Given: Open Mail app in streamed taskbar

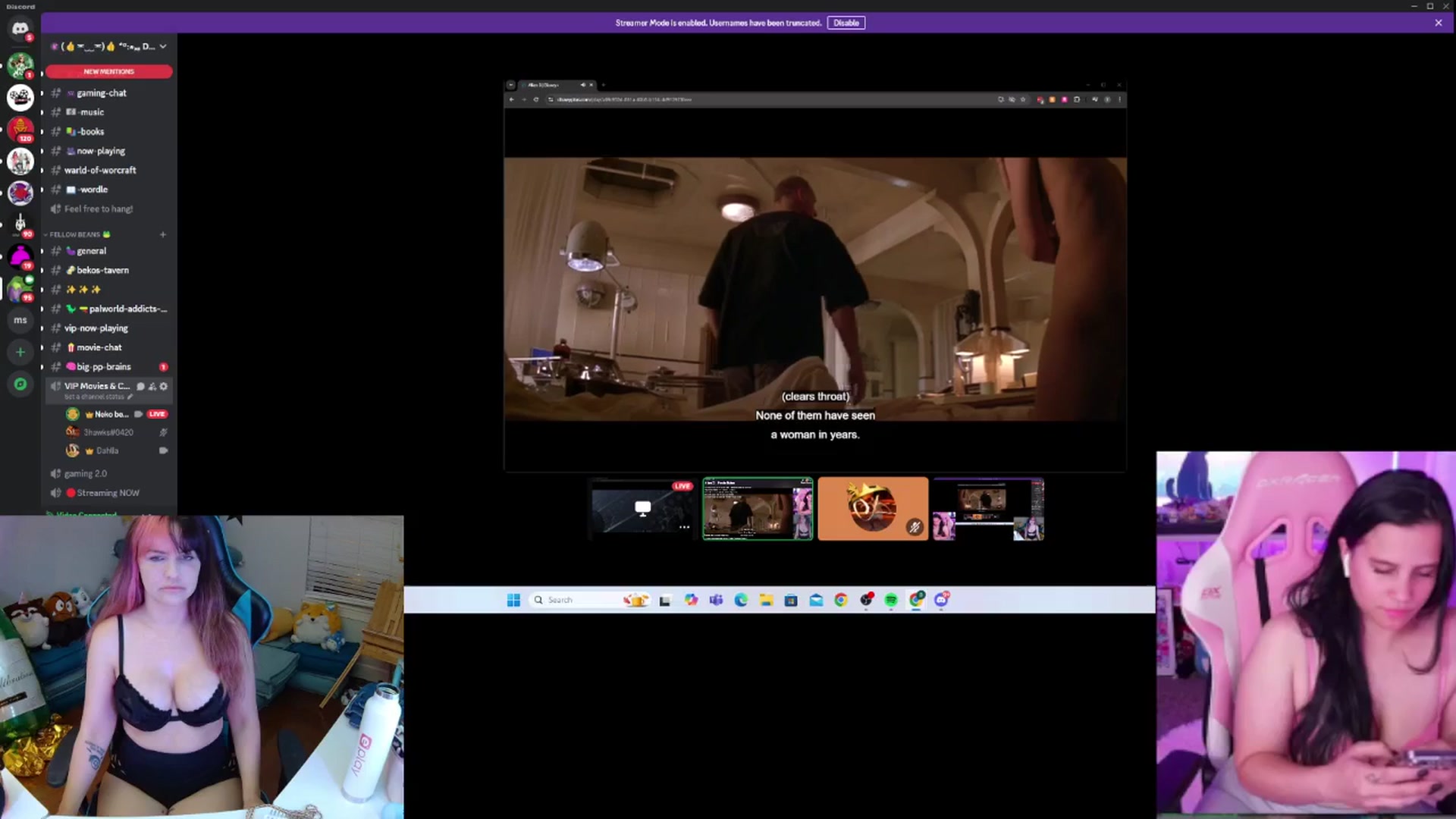Looking at the screenshot, I should tap(816, 600).
